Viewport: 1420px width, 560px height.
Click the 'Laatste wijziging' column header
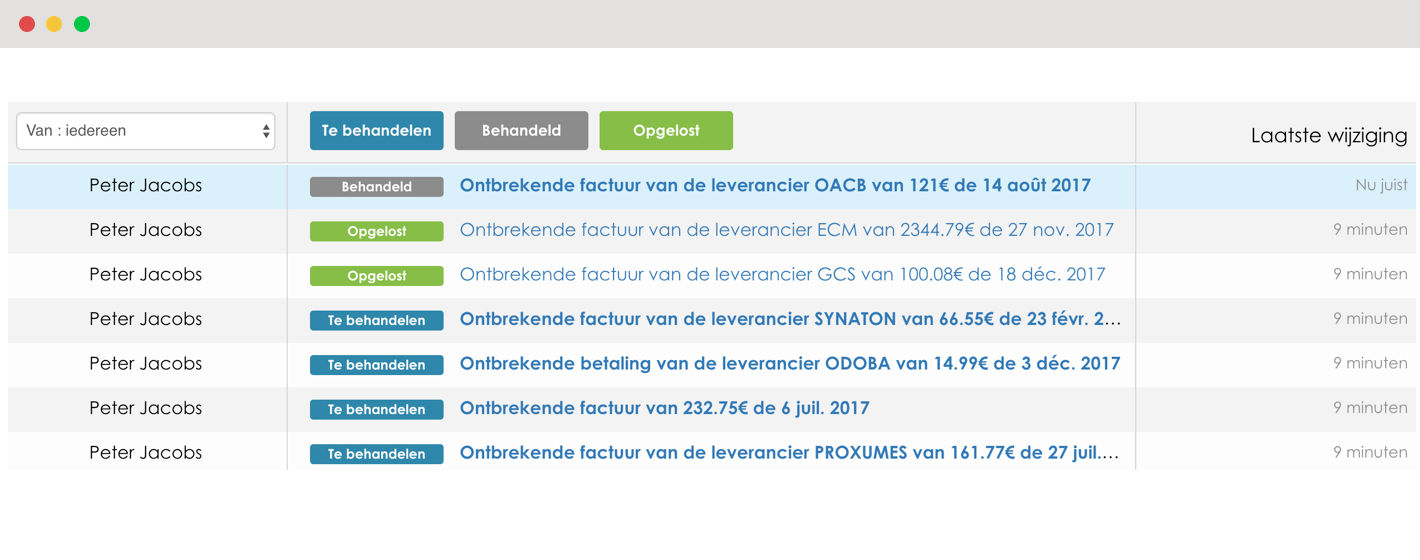[x=1329, y=136]
